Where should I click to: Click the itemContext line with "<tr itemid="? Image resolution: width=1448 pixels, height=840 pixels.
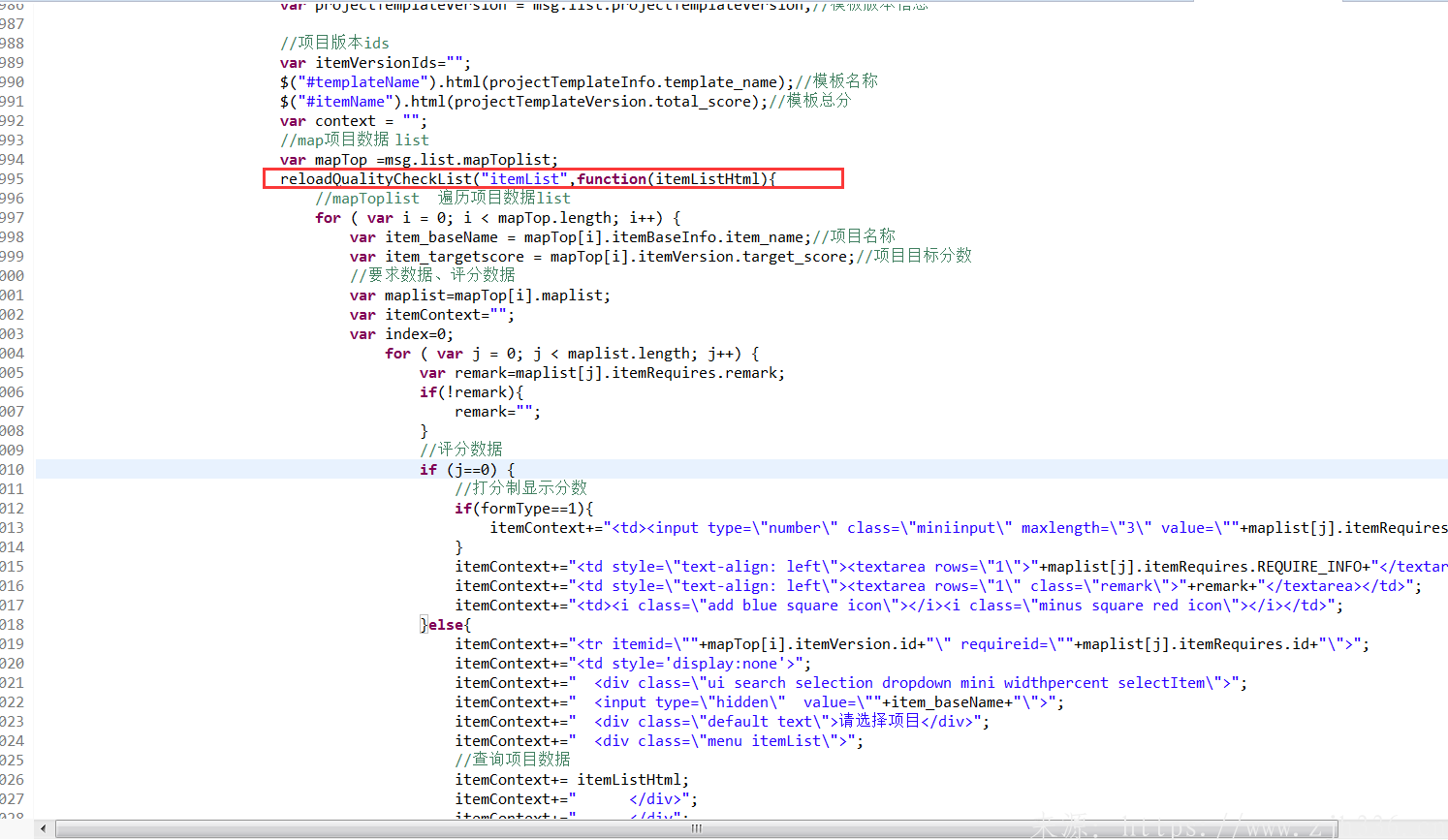click(x=912, y=643)
